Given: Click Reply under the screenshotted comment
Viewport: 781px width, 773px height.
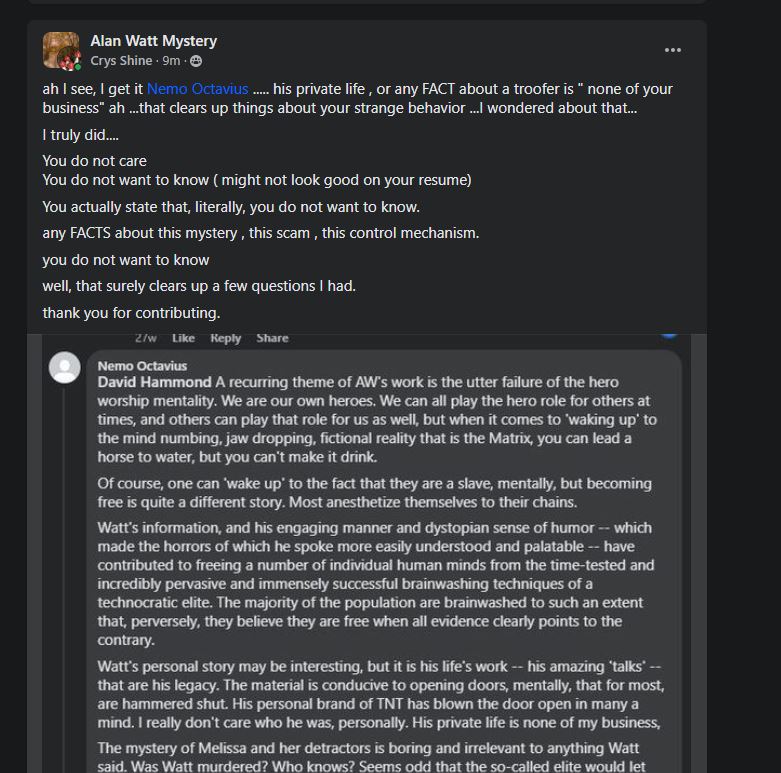Looking at the screenshot, I should click(x=225, y=338).
